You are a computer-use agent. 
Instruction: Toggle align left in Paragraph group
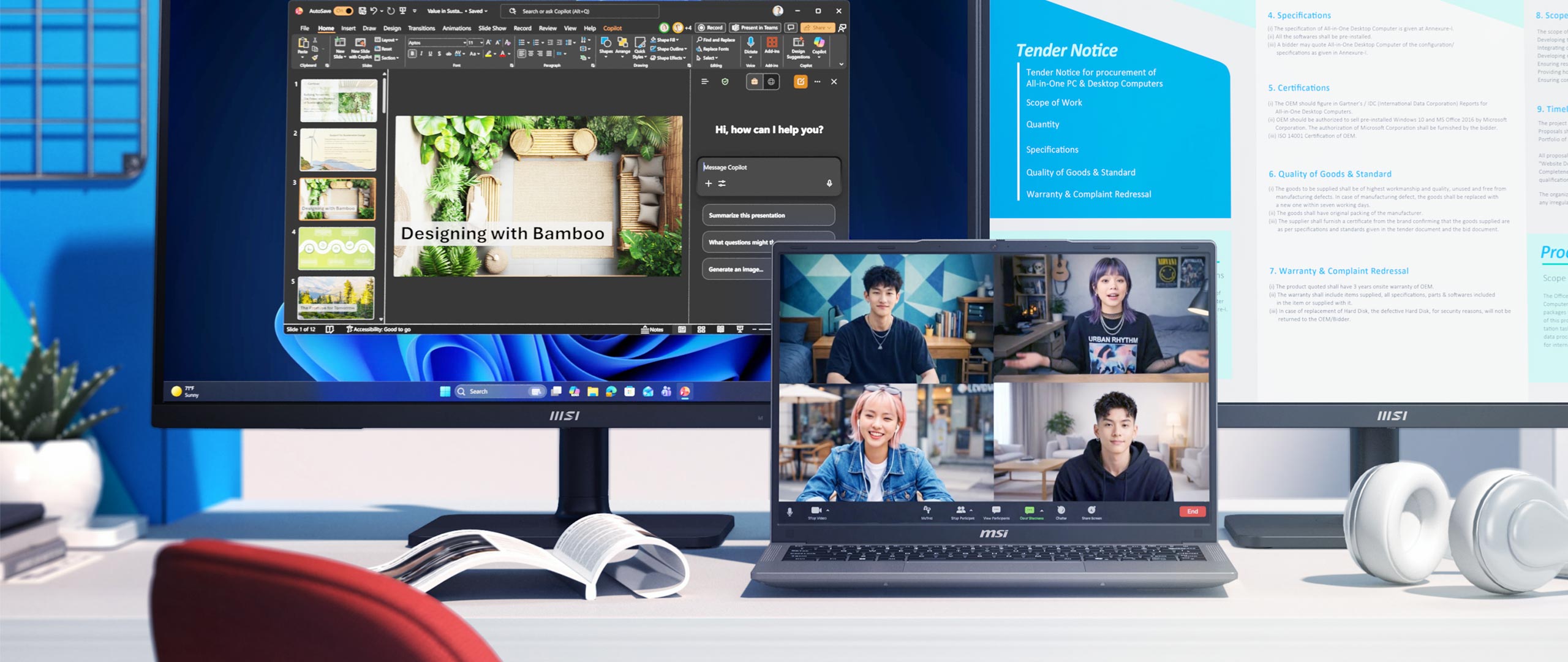point(521,54)
